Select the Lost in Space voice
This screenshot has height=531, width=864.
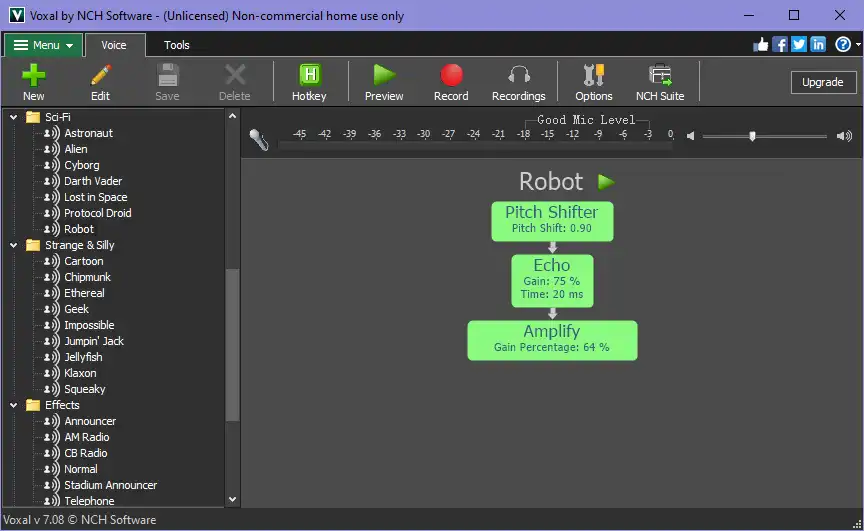(95, 197)
